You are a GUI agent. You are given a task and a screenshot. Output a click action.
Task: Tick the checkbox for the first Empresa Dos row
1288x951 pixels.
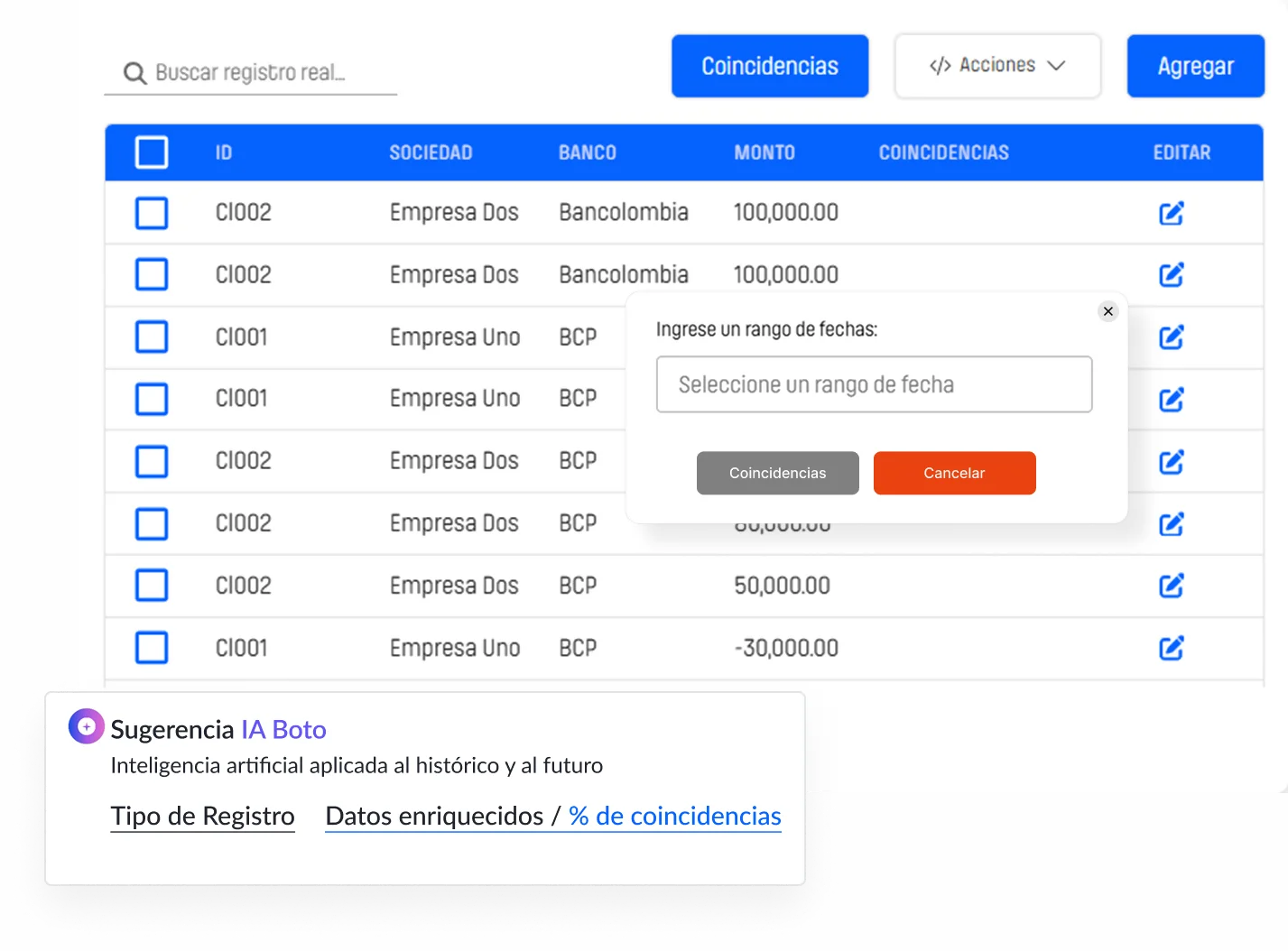coord(151,213)
